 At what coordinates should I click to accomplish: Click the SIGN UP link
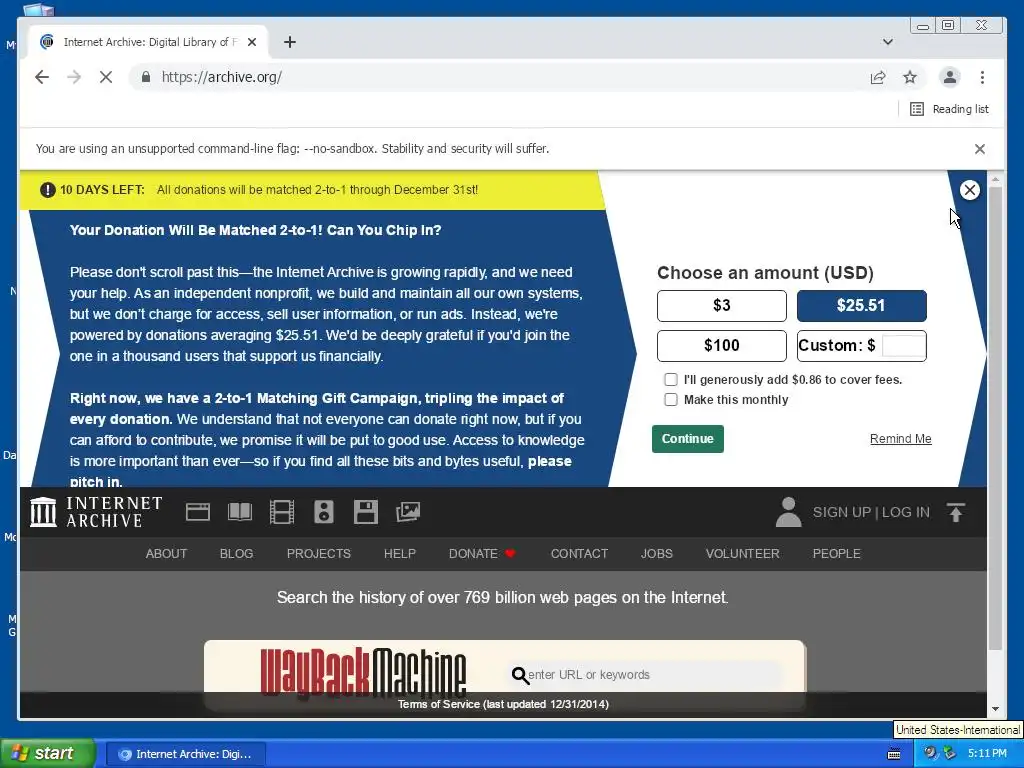tap(842, 512)
